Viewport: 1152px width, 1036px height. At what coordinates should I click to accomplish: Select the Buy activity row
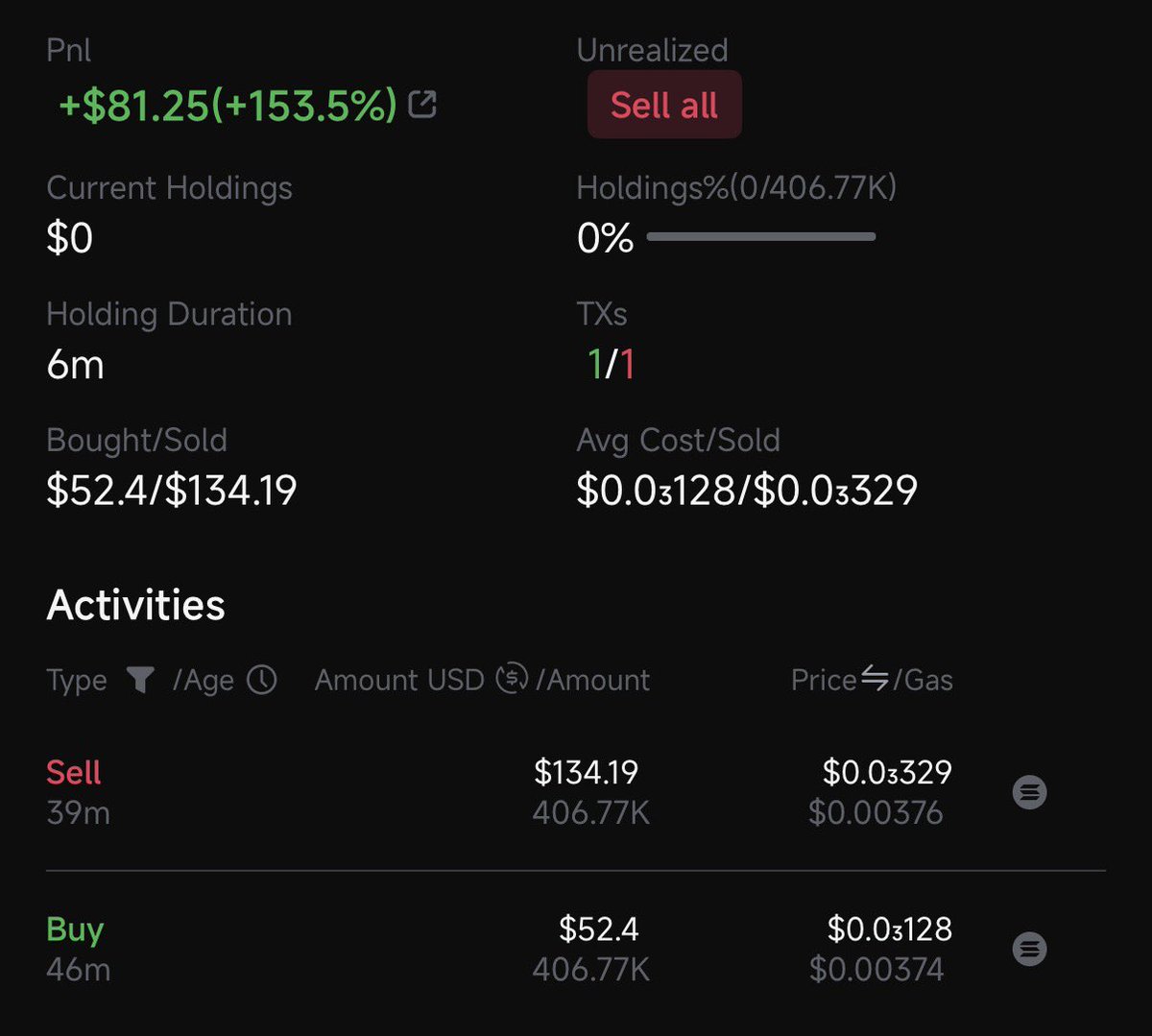pos(576,949)
